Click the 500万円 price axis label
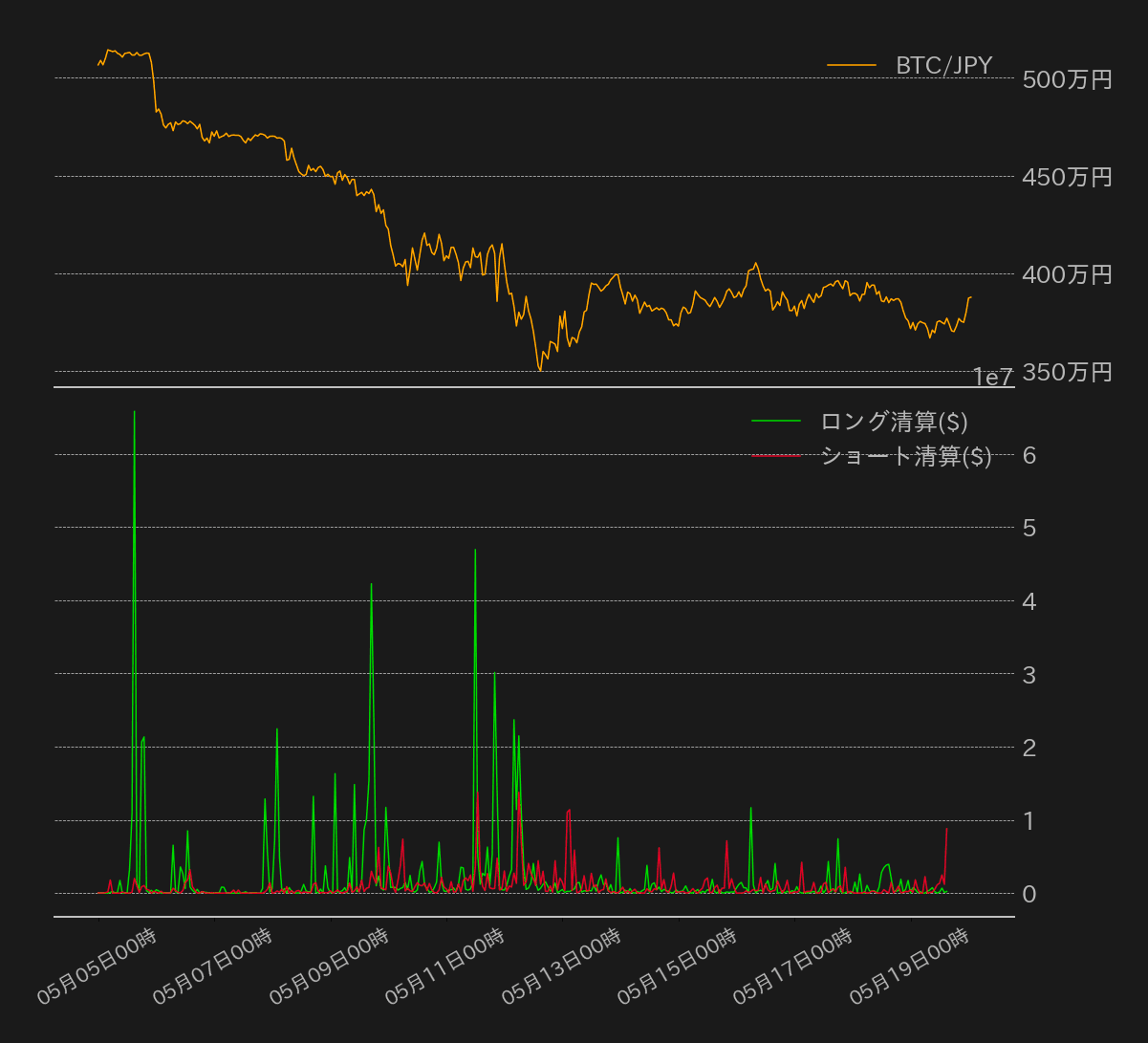Viewport: 1148px width, 1043px height. point(1067,79)
